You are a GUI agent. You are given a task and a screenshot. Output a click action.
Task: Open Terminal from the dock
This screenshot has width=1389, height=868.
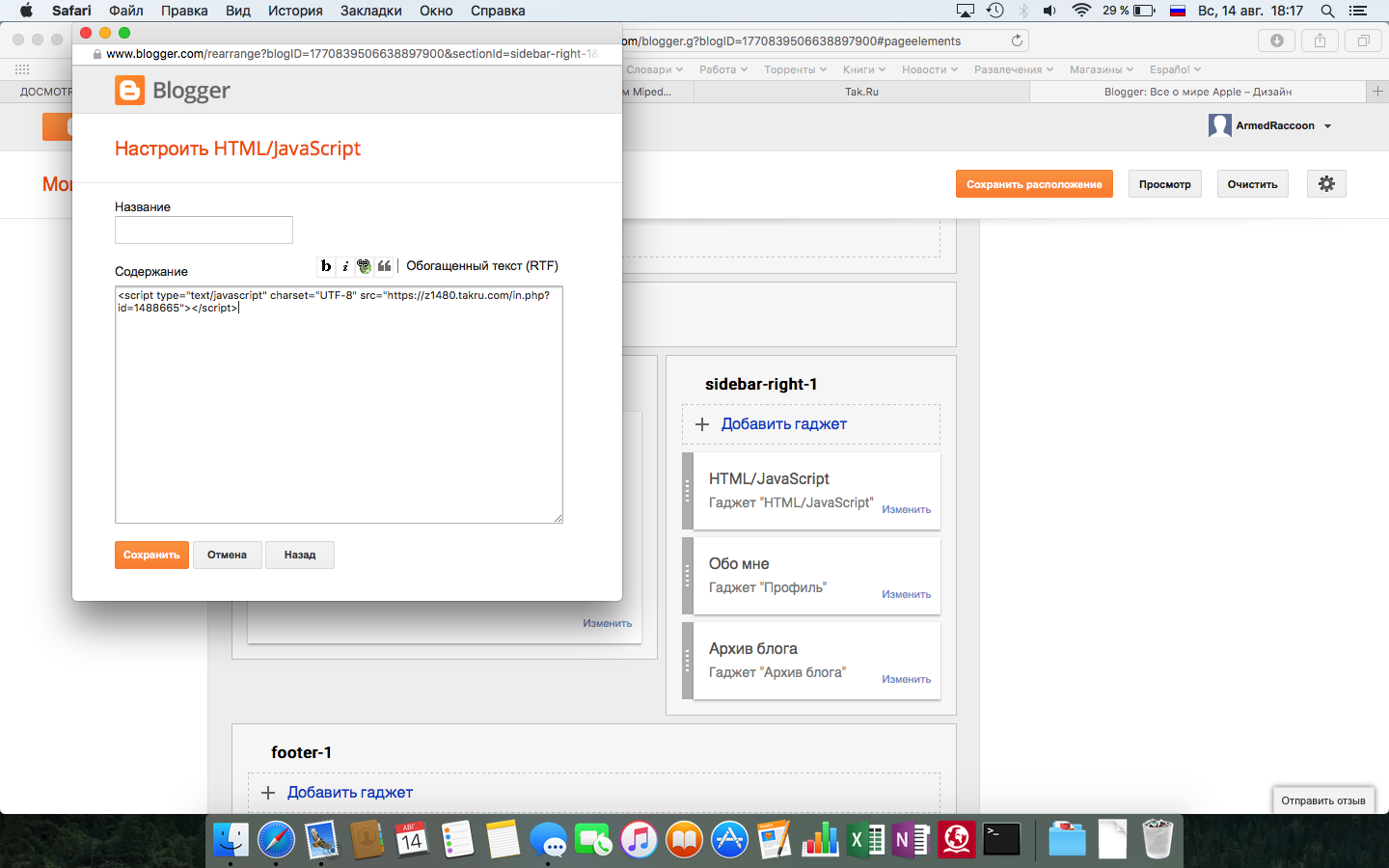pyautogui.click(x=1001, y=840)
